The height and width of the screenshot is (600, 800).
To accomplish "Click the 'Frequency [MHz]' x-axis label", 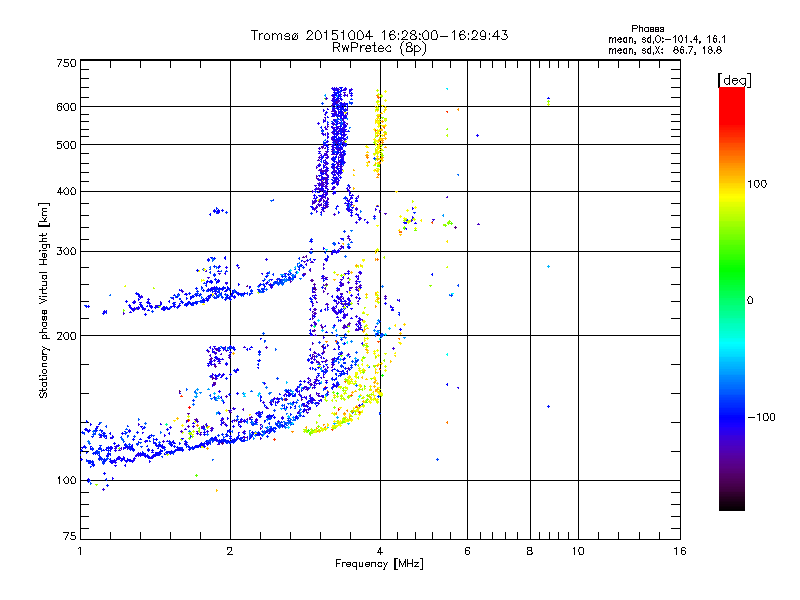I will click(379, 564).
